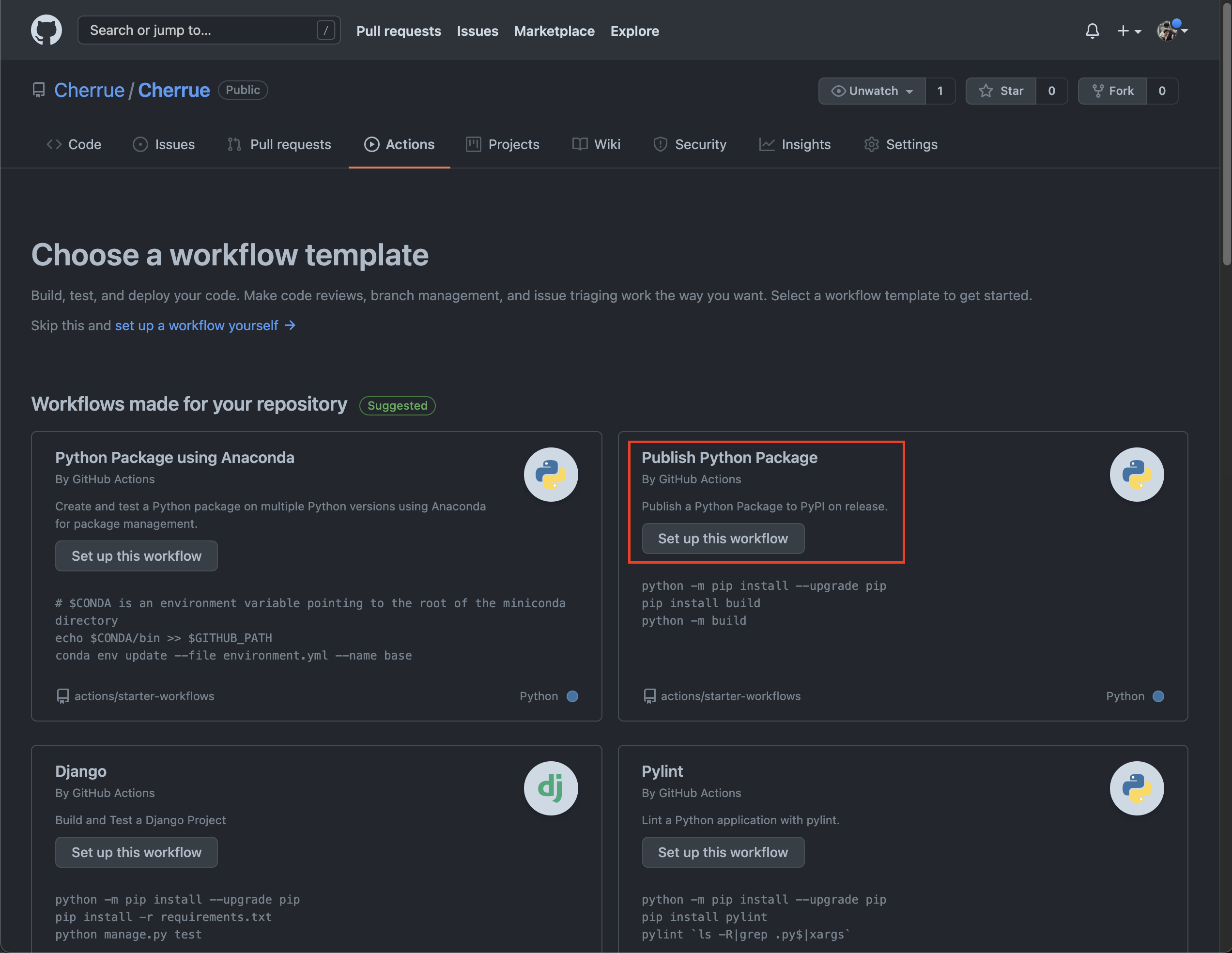Click 'python manage.py test' code line
This screenshot has height=953, width=1232.
(x=129, y=935)
